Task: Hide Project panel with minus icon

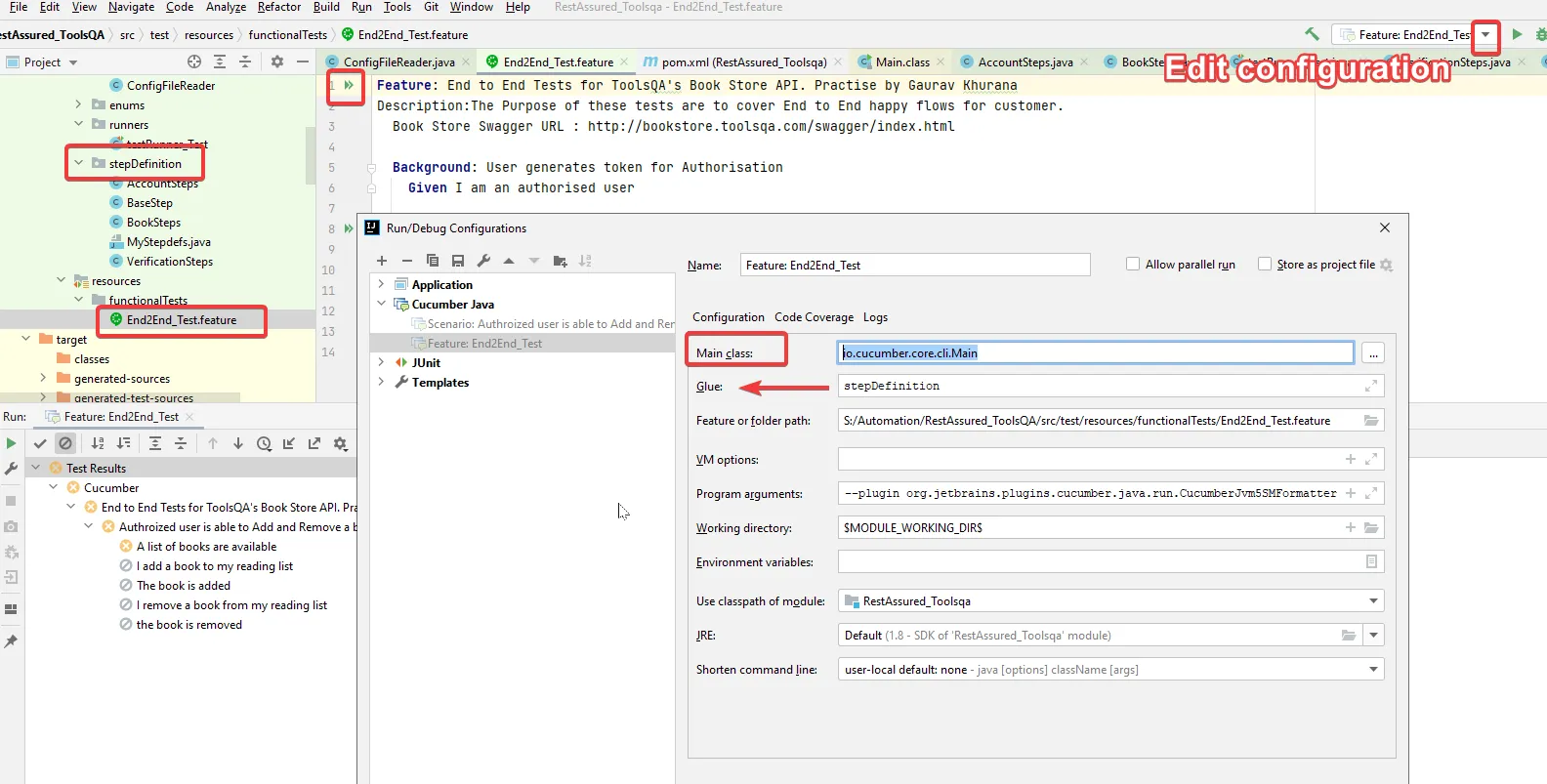Action: click(303, 62)
